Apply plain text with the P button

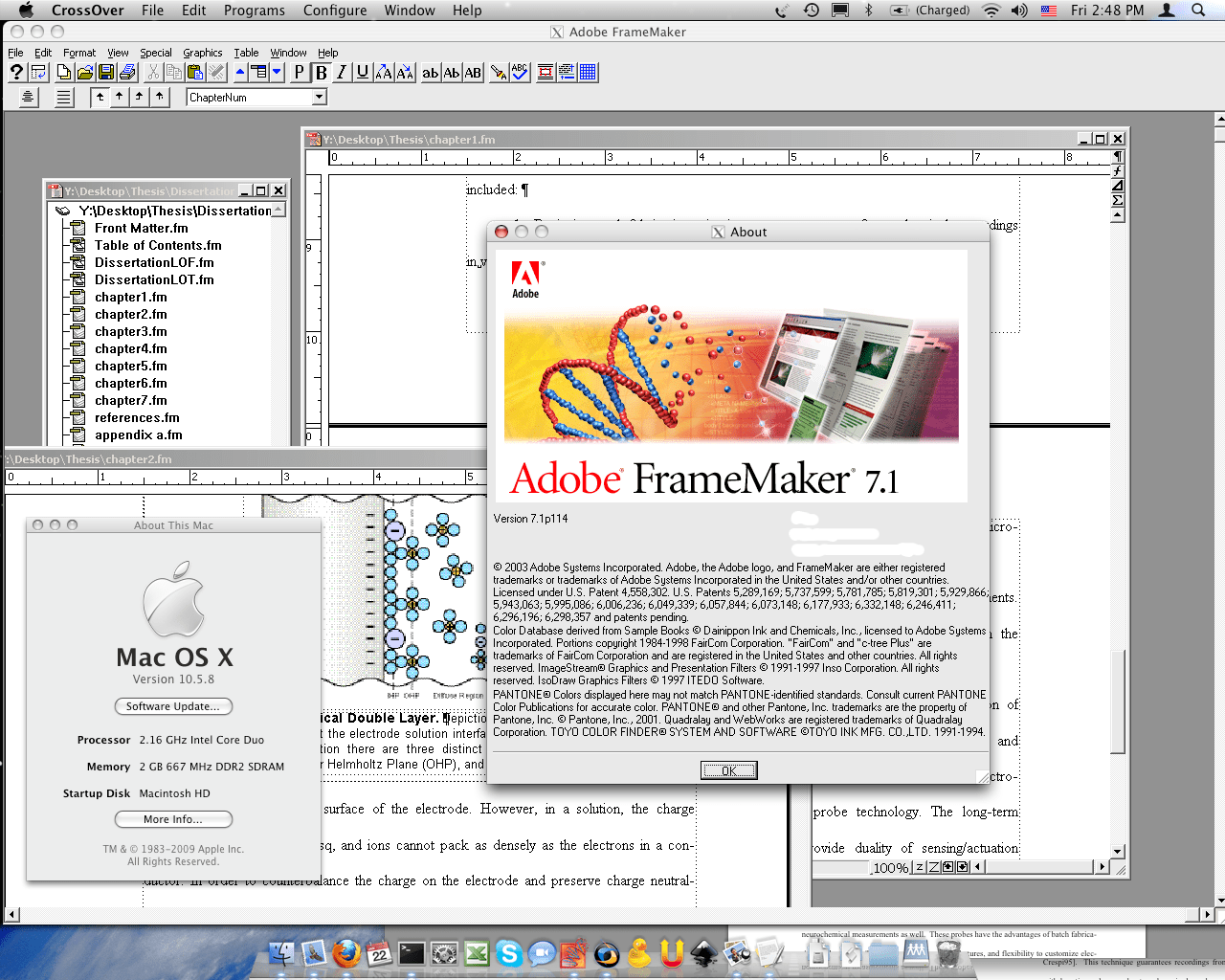pos(300,72)
